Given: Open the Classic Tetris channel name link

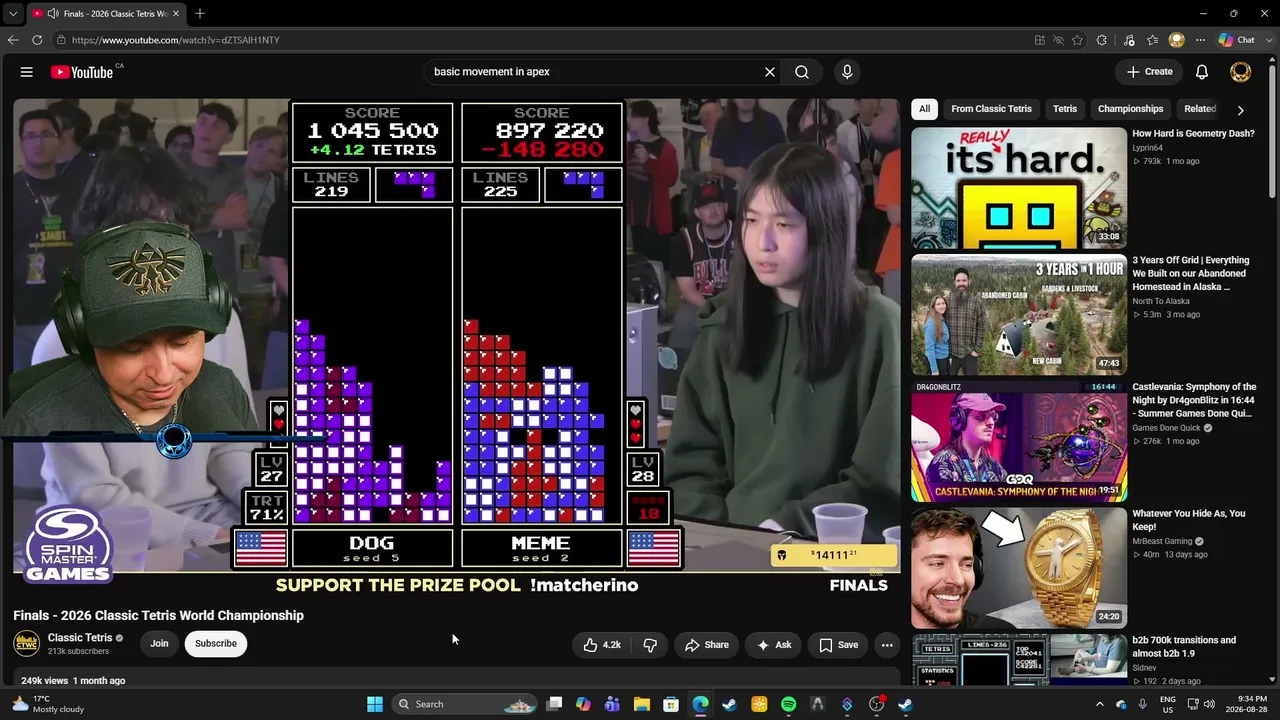Looking at the screenshot, I should click(x=80, y=638).
